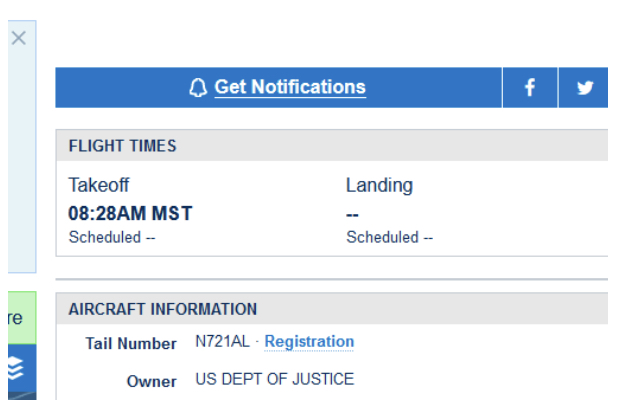Share flight on Facebook
Screen dimensions: 628x413
530,88
